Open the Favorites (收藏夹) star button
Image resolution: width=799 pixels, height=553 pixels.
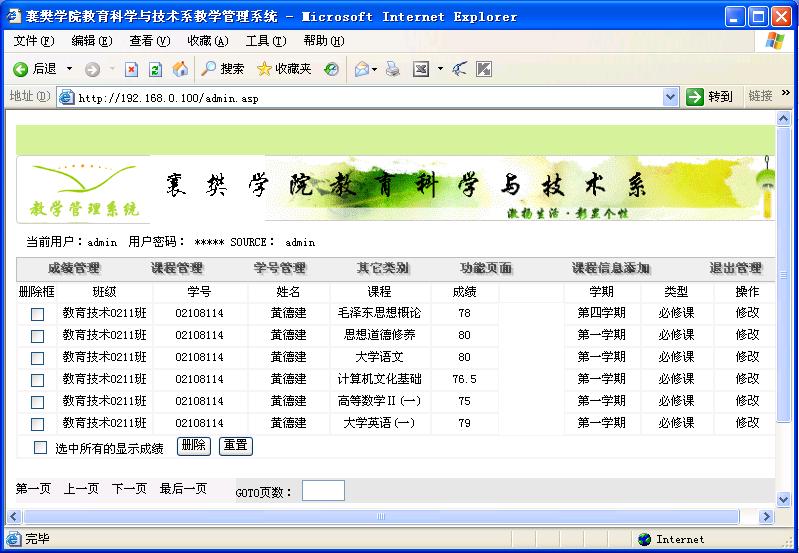pyautogui.click(x=284, y=69)
